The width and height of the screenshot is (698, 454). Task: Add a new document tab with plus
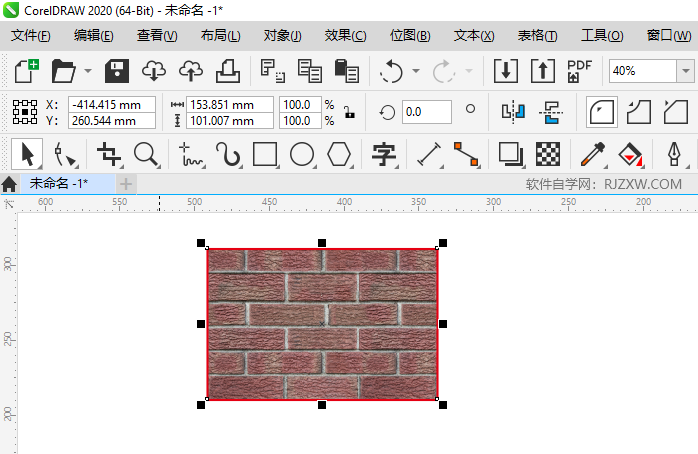coord(126,184)
